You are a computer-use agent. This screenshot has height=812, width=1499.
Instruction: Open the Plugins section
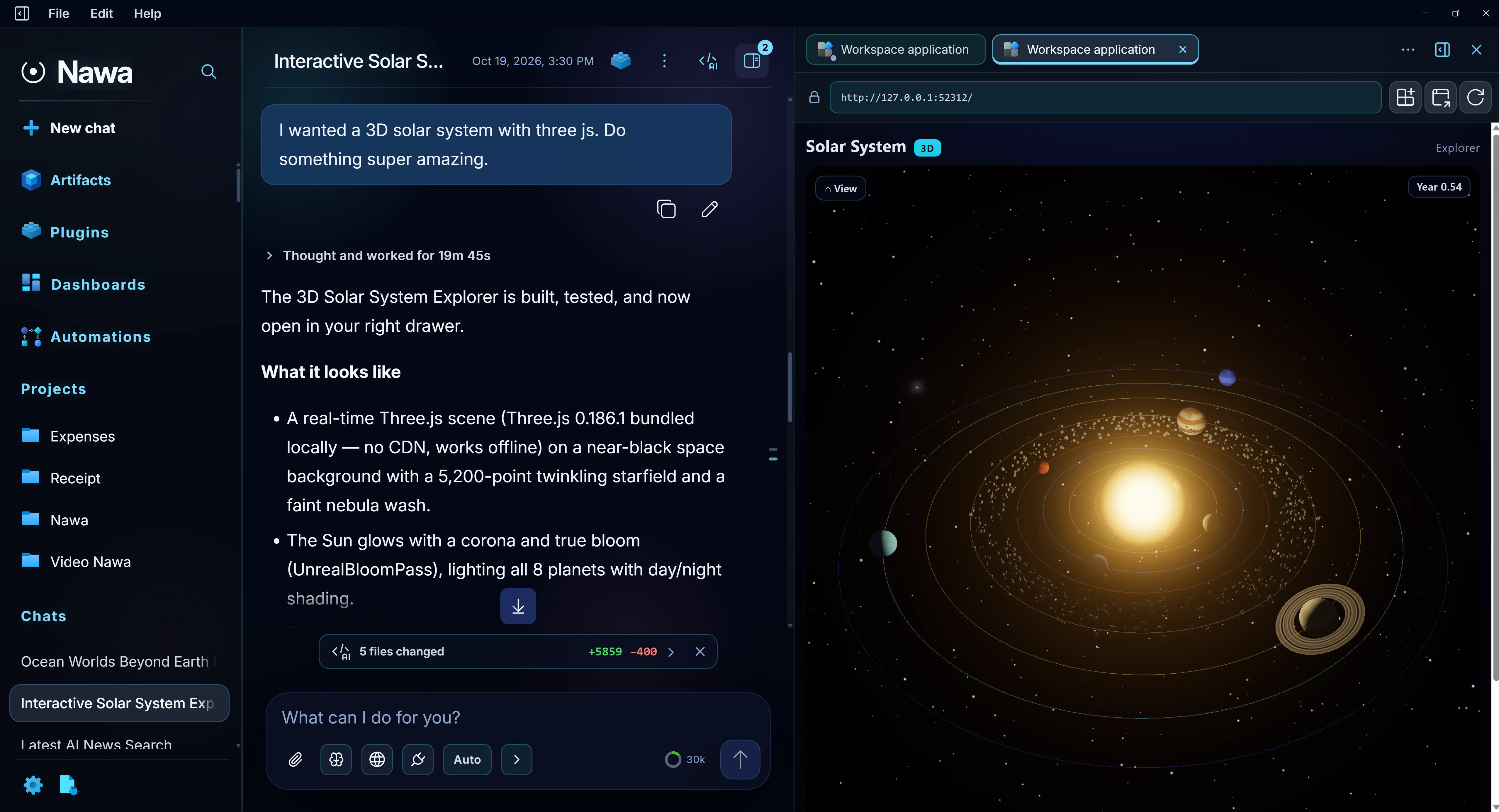[65, 232]
